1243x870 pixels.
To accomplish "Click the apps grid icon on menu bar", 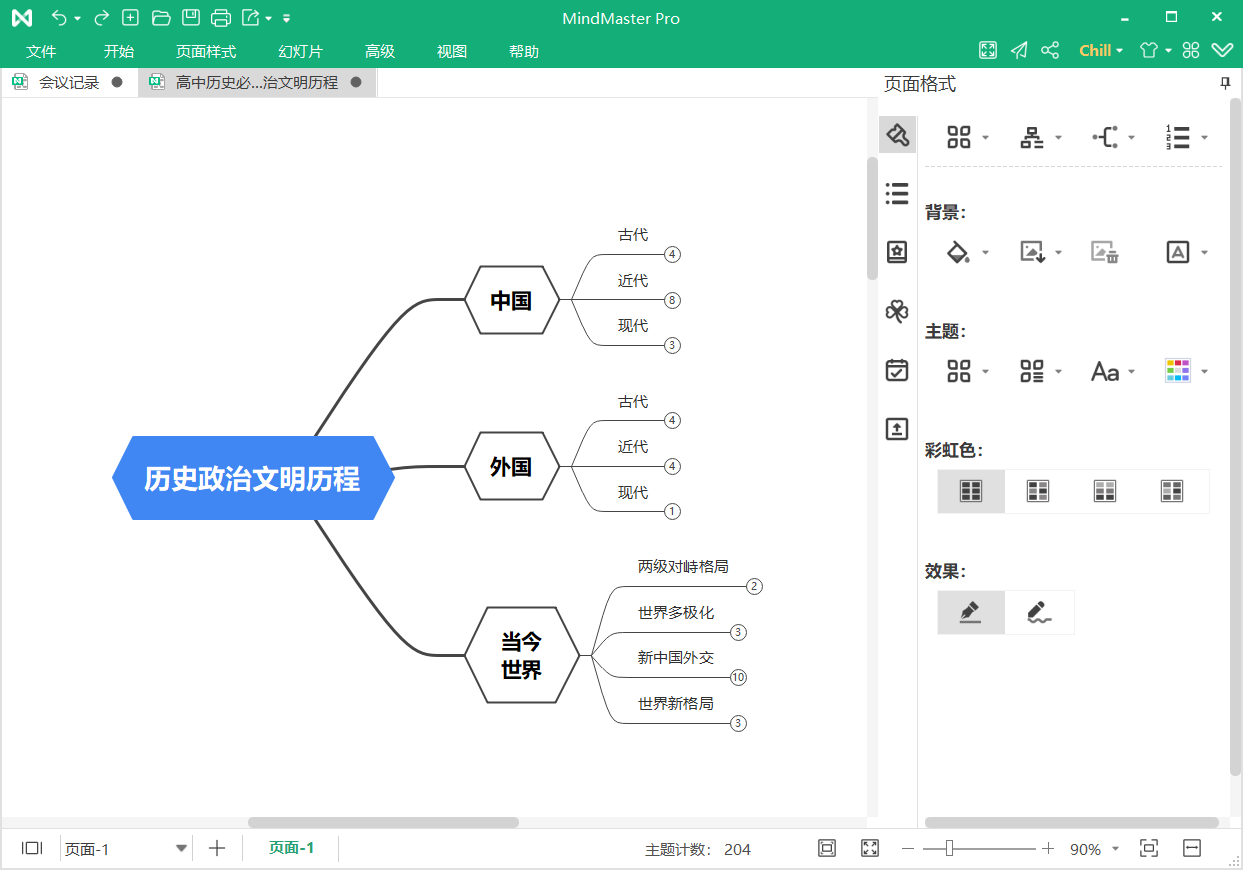I will click(x=1191, y=50).
